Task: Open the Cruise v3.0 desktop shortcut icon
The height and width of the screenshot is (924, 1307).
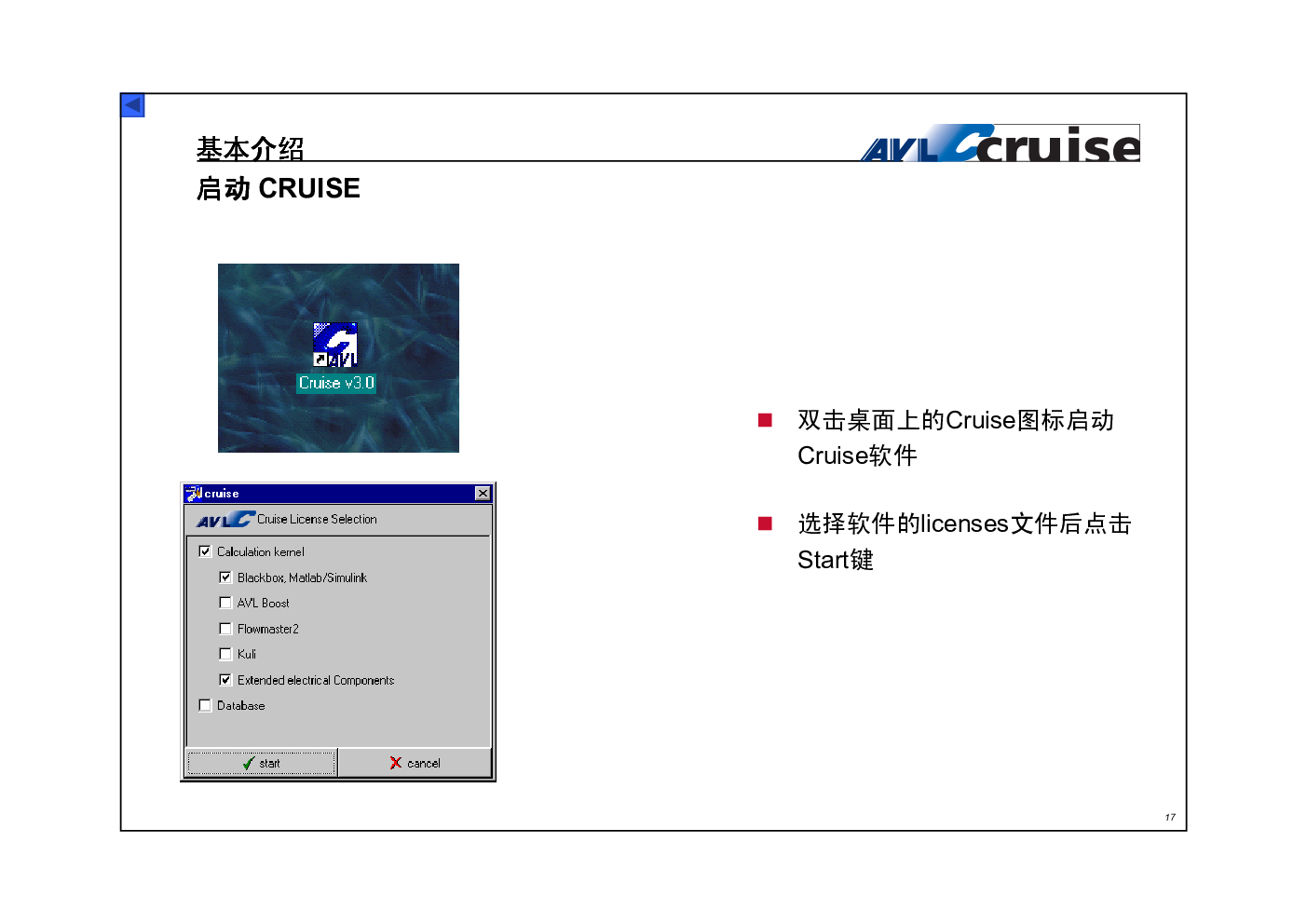Action: coord(335,345)
